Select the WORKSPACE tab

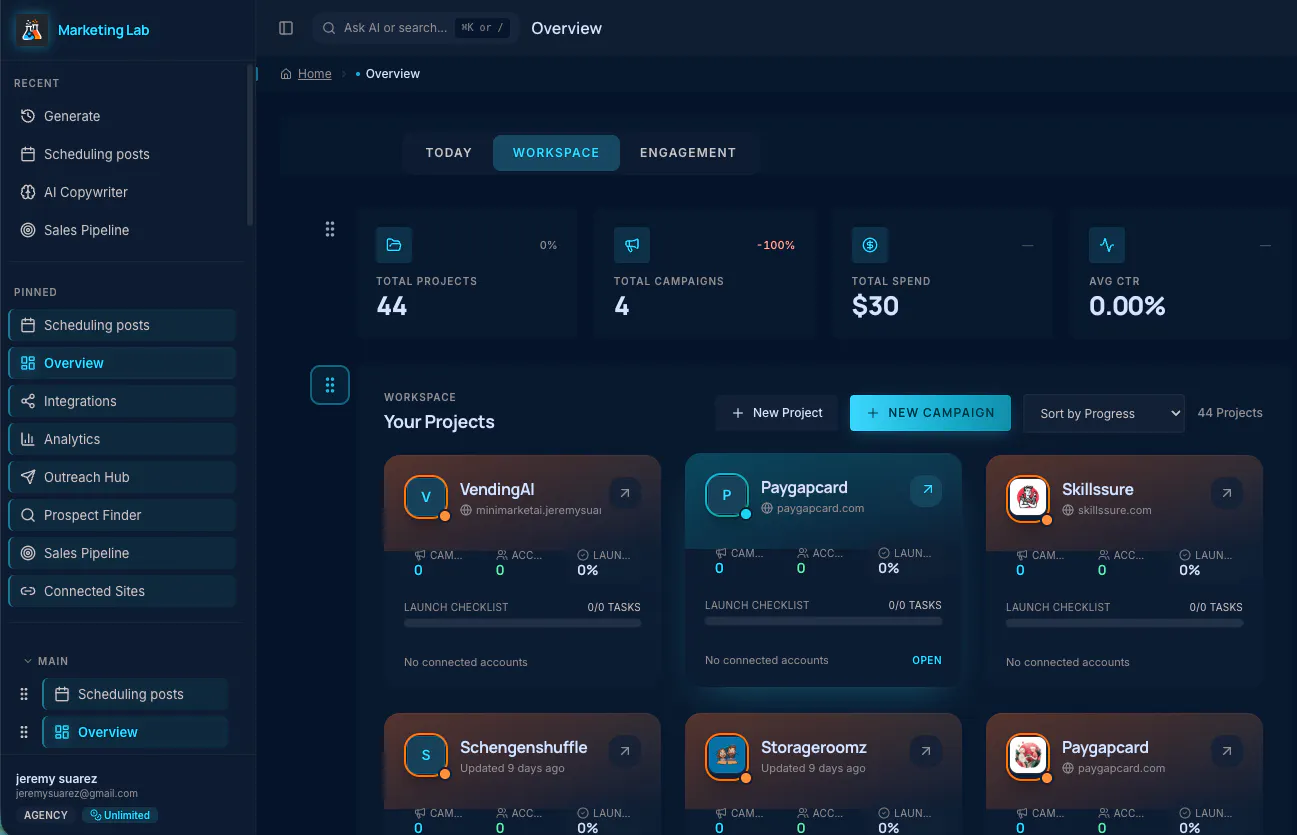point(556,153)
